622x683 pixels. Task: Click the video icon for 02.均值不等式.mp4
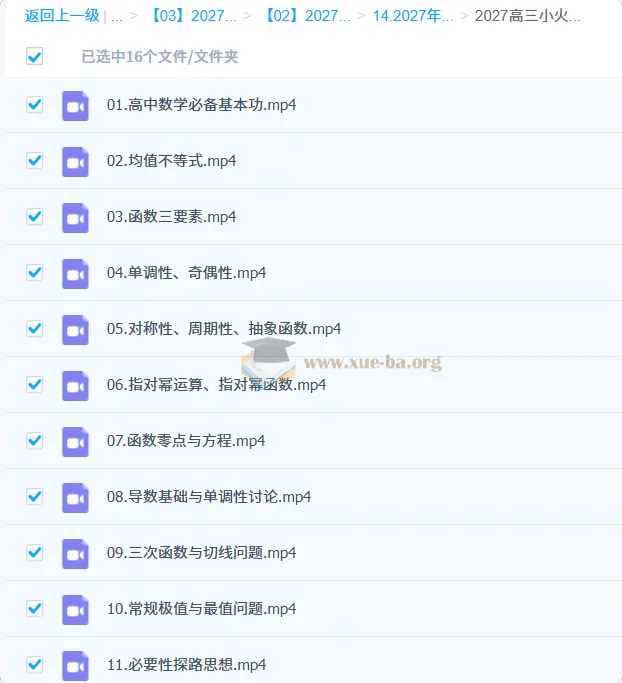(75, 162)
